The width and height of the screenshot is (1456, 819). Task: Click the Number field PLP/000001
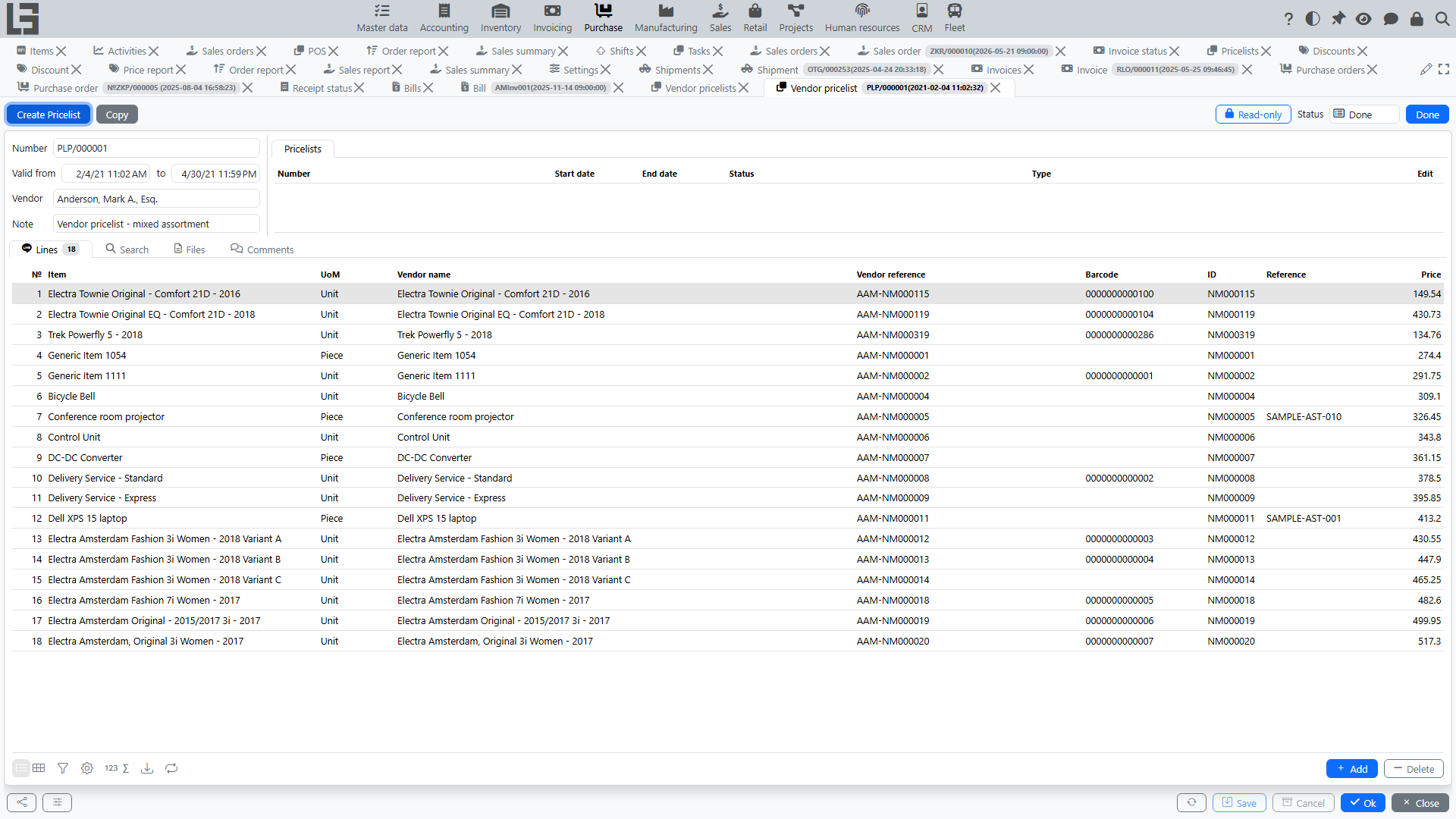tap(156, 148)
